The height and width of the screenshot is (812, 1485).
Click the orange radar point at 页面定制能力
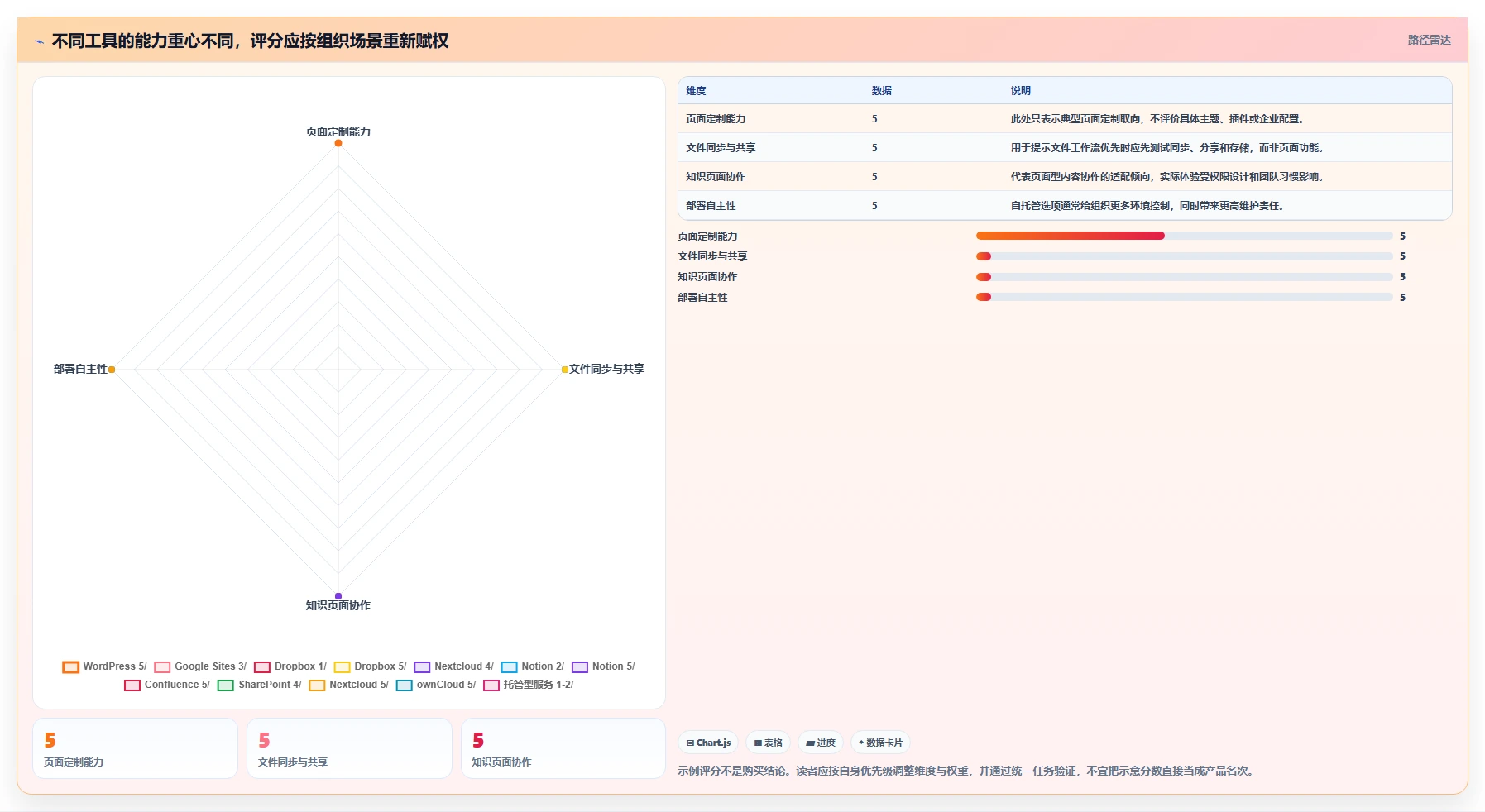338,143
